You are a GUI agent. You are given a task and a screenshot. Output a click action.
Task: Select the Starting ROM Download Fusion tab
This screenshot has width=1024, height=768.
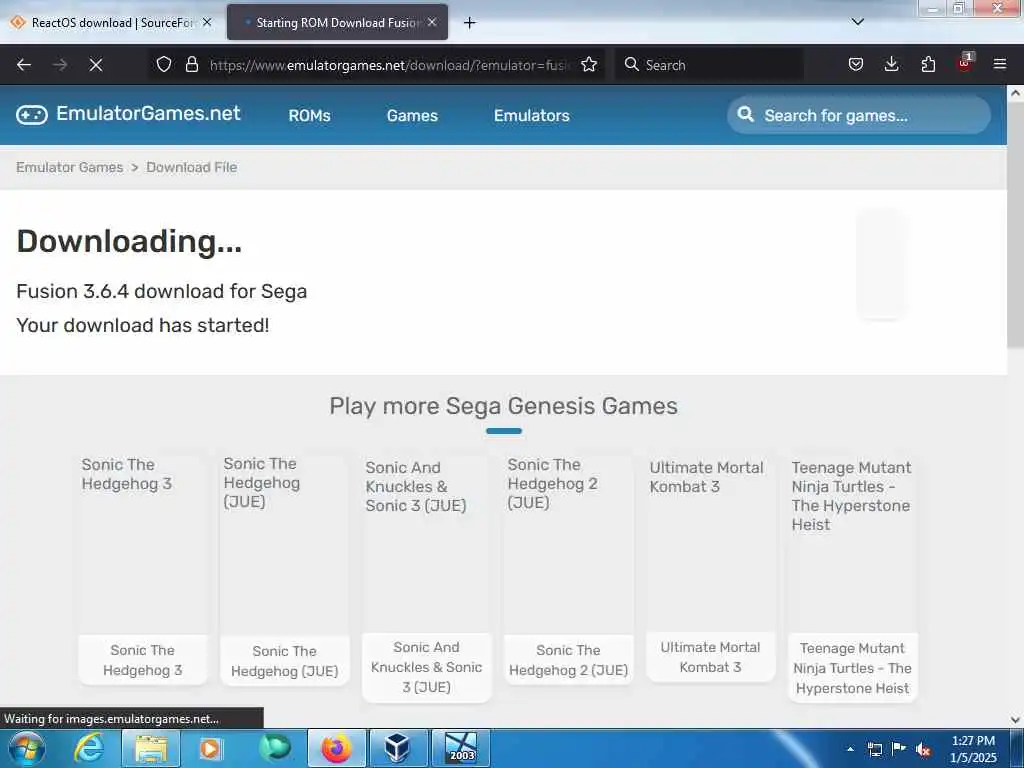[338, 22]
